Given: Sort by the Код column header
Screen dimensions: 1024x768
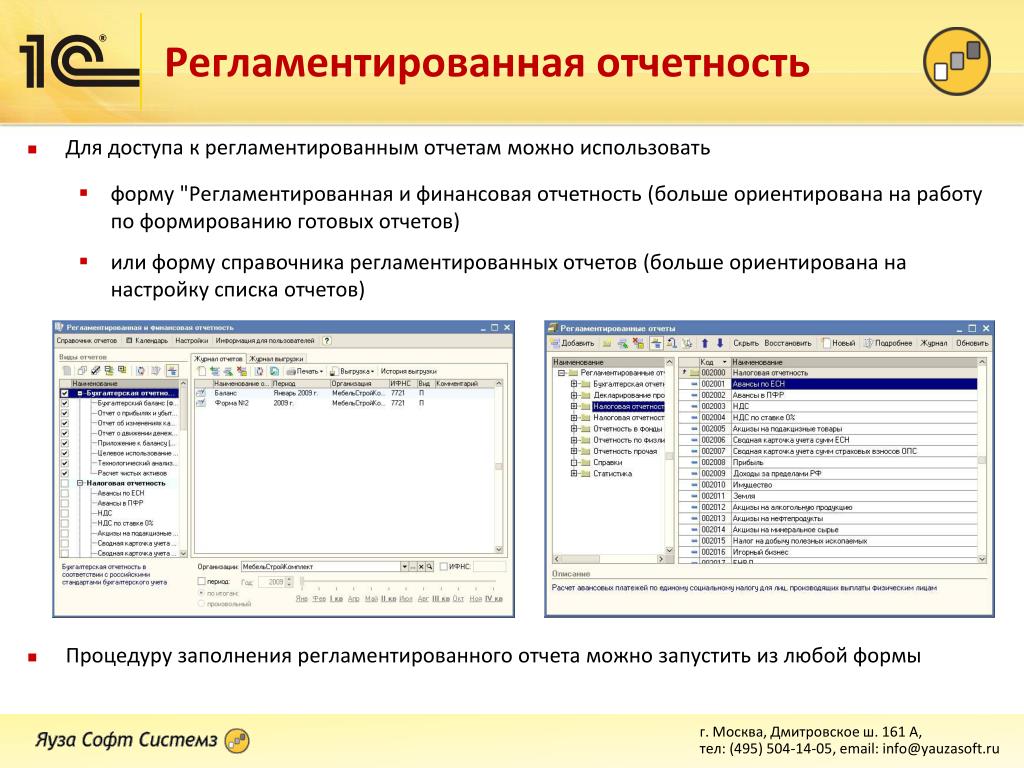Looking at the screenshot, I should point(713,362).
